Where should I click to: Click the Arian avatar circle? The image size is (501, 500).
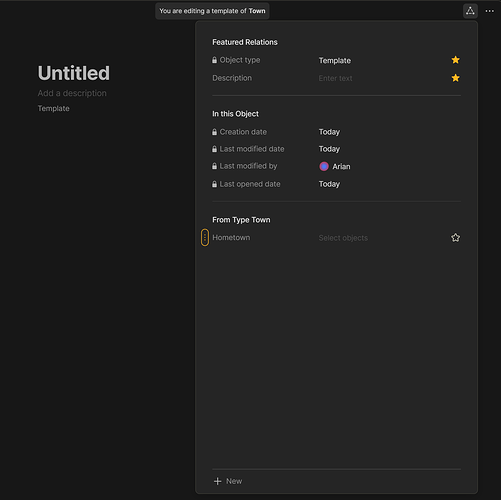(324, 166)
